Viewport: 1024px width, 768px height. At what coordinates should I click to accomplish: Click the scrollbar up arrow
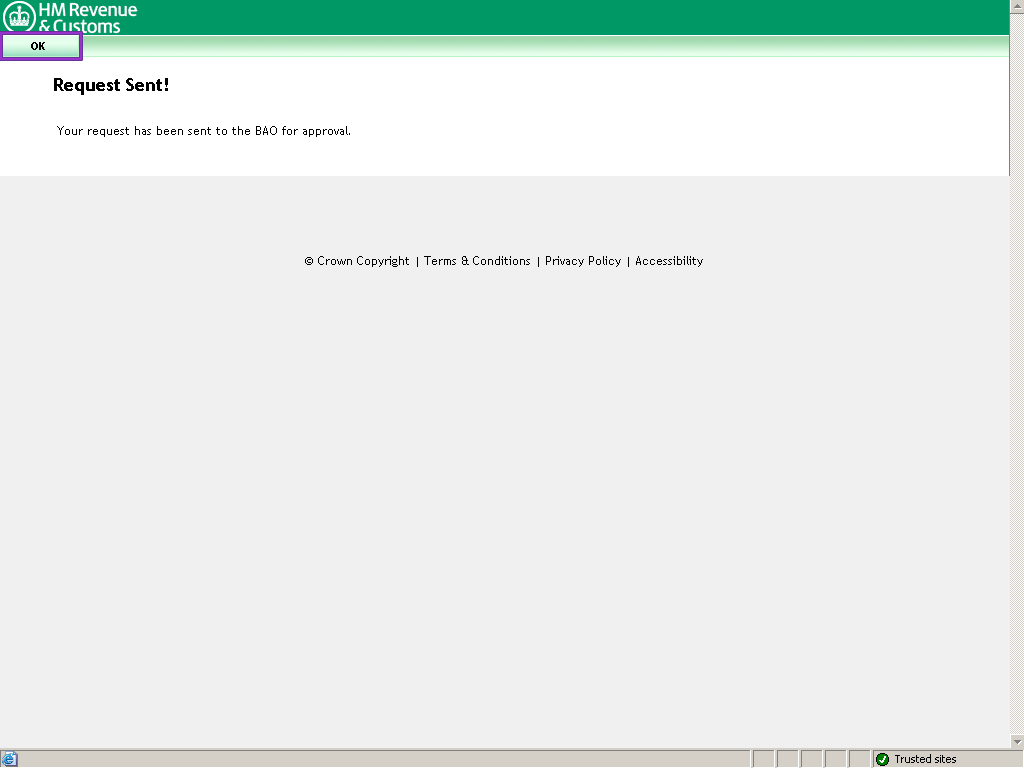click(x=1016, y=7)
